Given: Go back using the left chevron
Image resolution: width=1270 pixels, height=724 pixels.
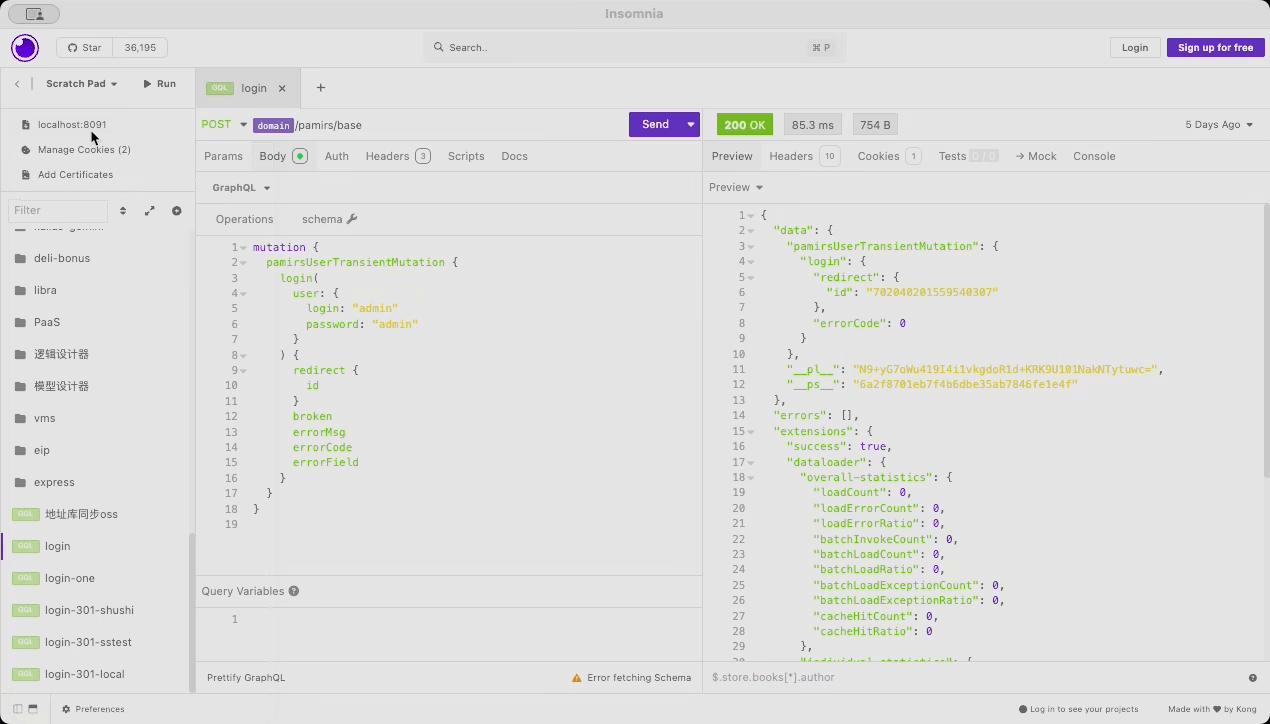Looking at the screenshot, I should [17, 84].
